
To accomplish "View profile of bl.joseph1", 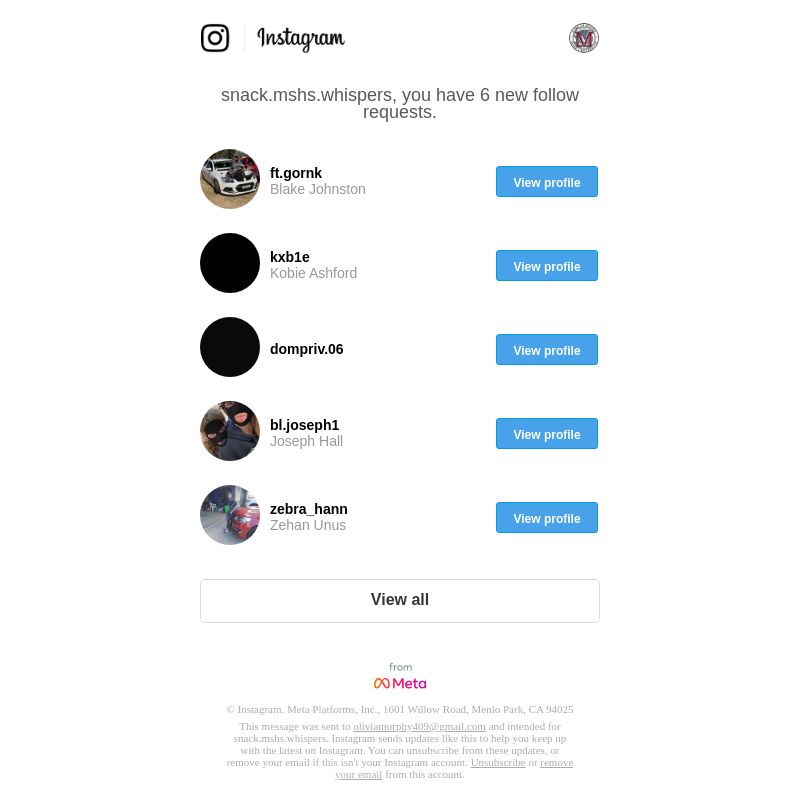I will click(x=546, y=433).
